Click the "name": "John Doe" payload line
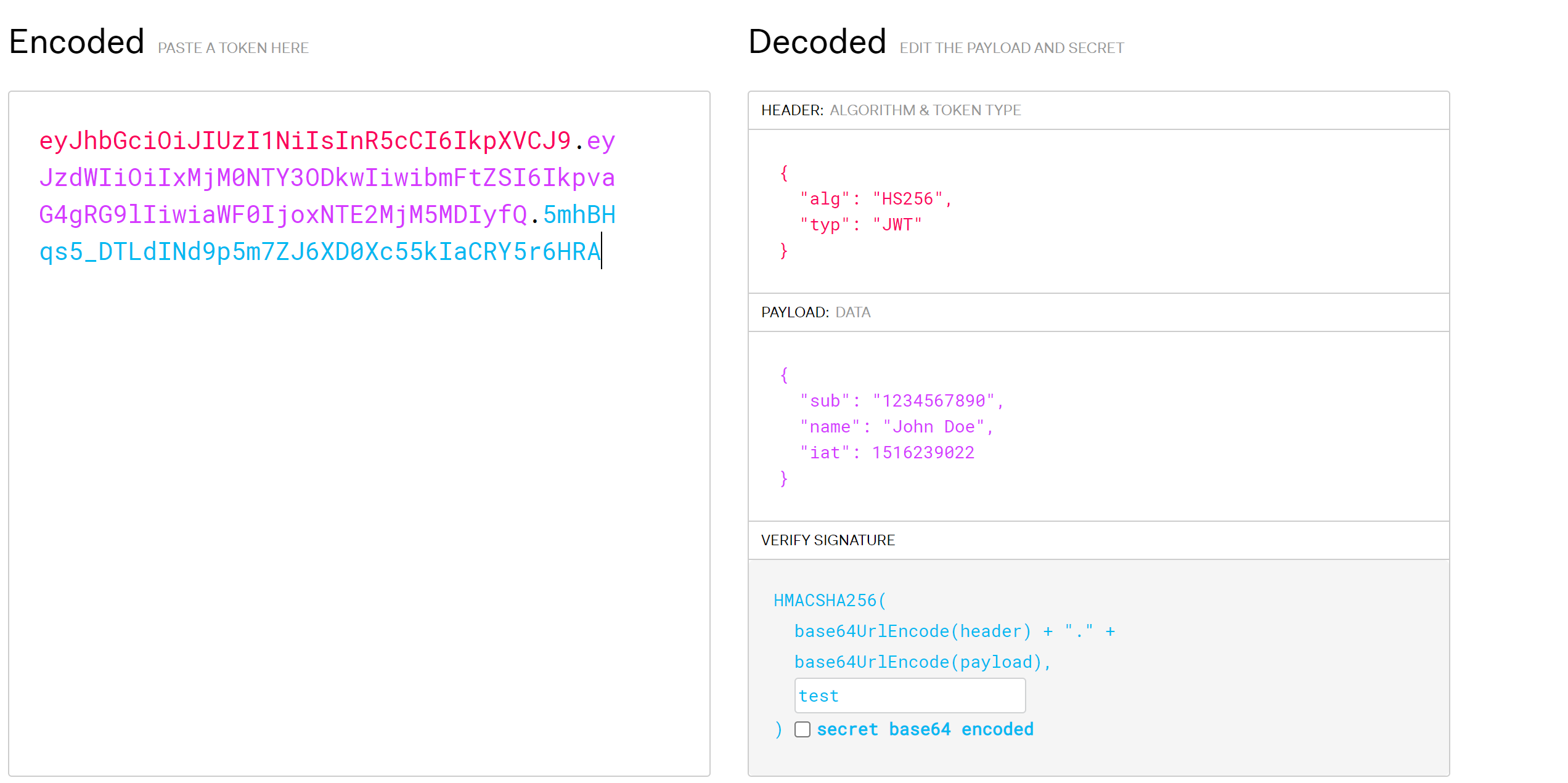The width and height of the screenshot is (1568, 783). point(896,427)
